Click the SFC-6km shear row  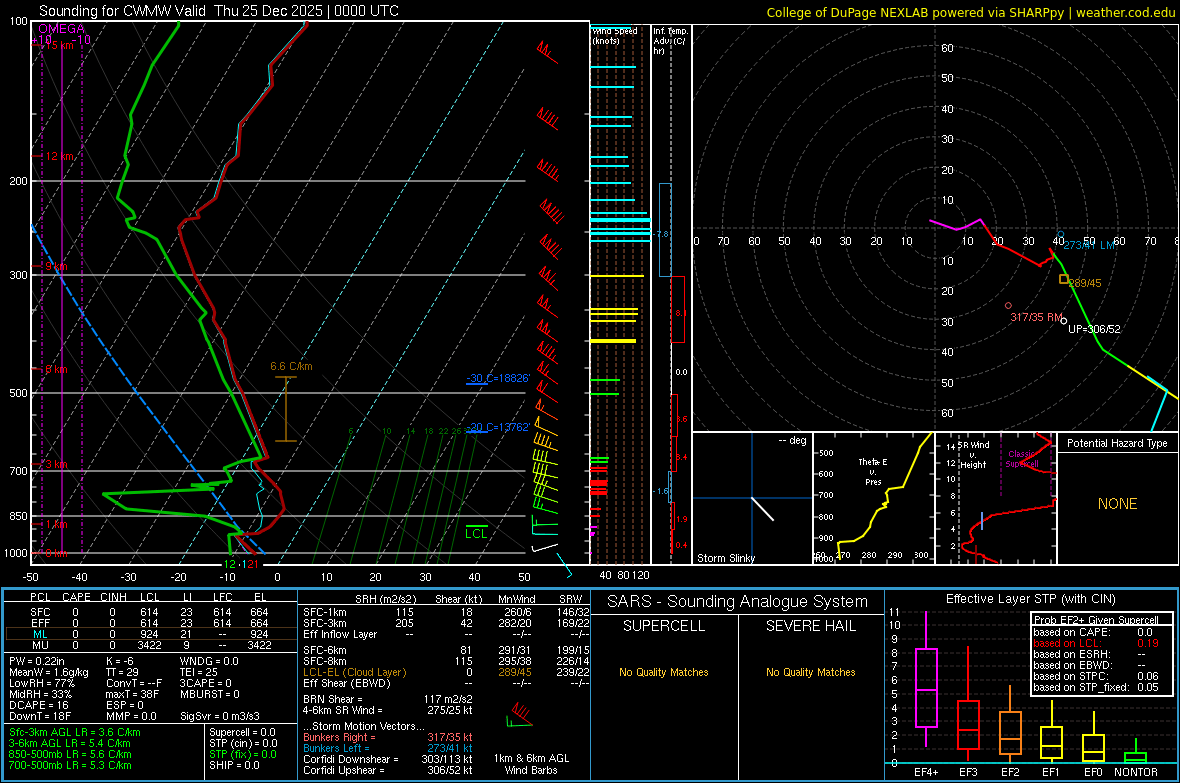[x=446, y=650]
